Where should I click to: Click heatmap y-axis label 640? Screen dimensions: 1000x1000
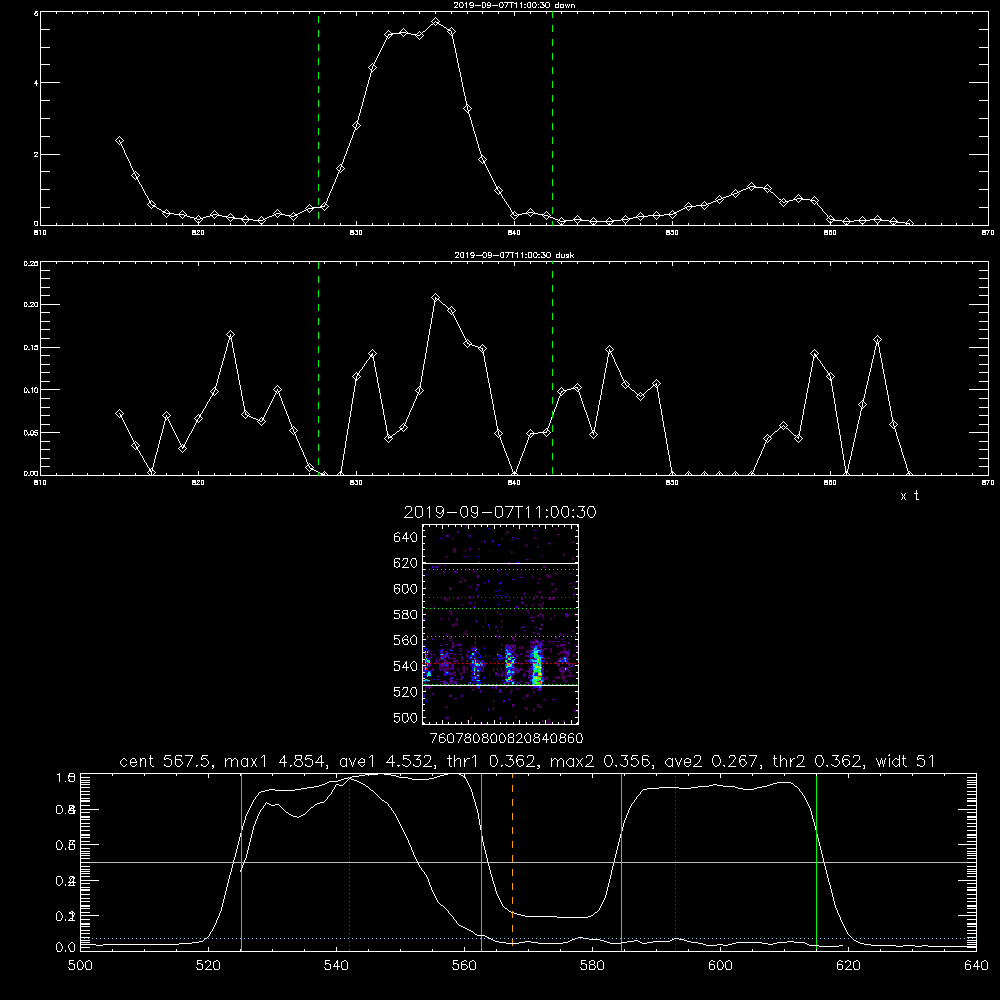click(406, 538)
